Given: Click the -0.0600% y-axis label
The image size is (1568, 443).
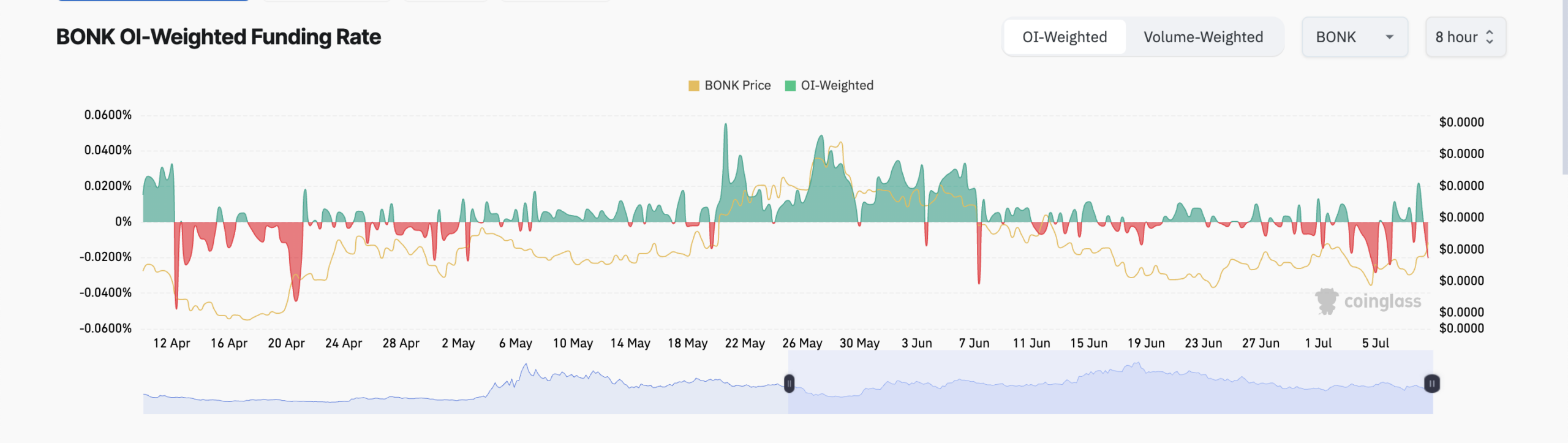Looking at the screenshot, I should click(105, 328).
